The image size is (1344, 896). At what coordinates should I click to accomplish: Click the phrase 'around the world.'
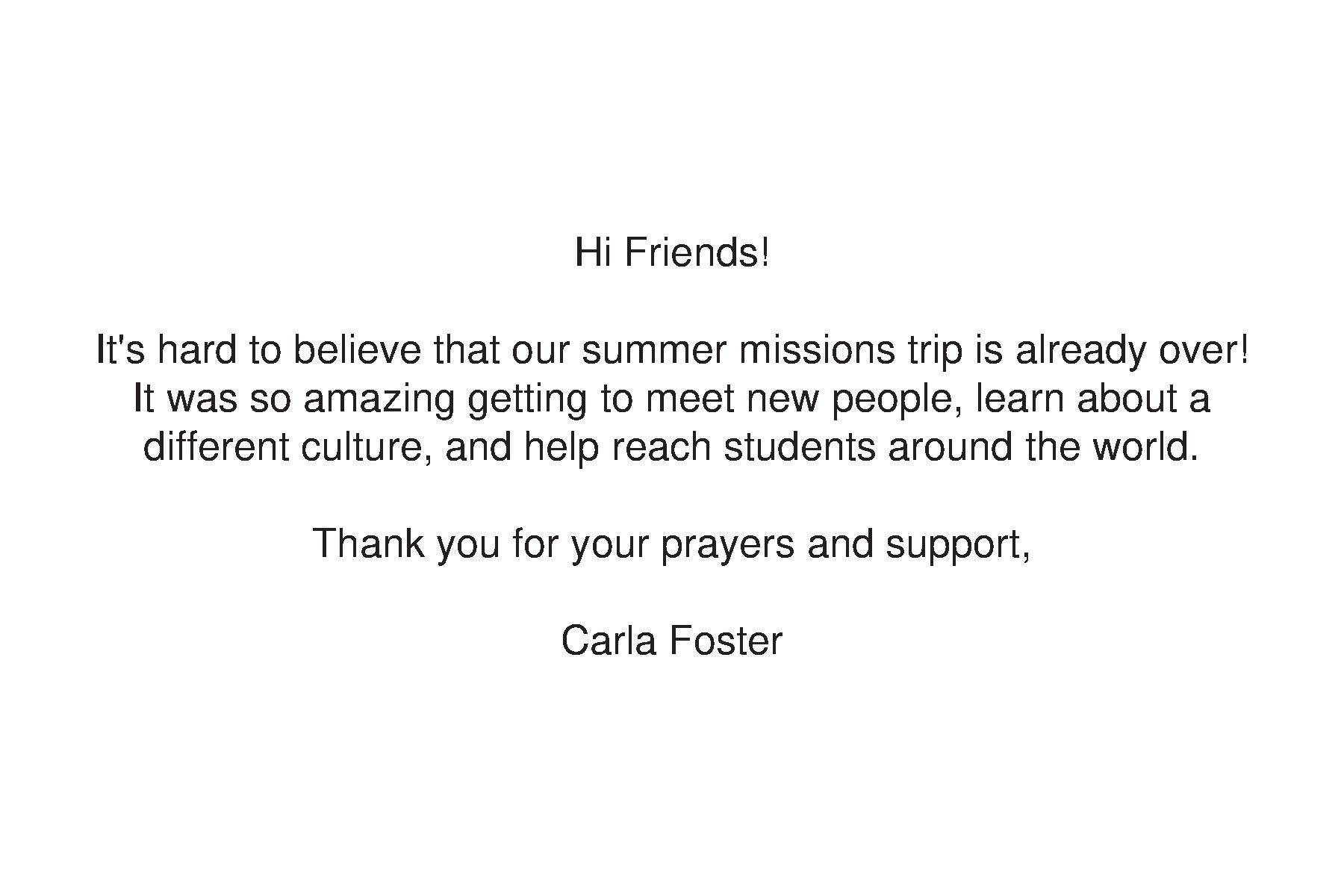point(1043,447)
